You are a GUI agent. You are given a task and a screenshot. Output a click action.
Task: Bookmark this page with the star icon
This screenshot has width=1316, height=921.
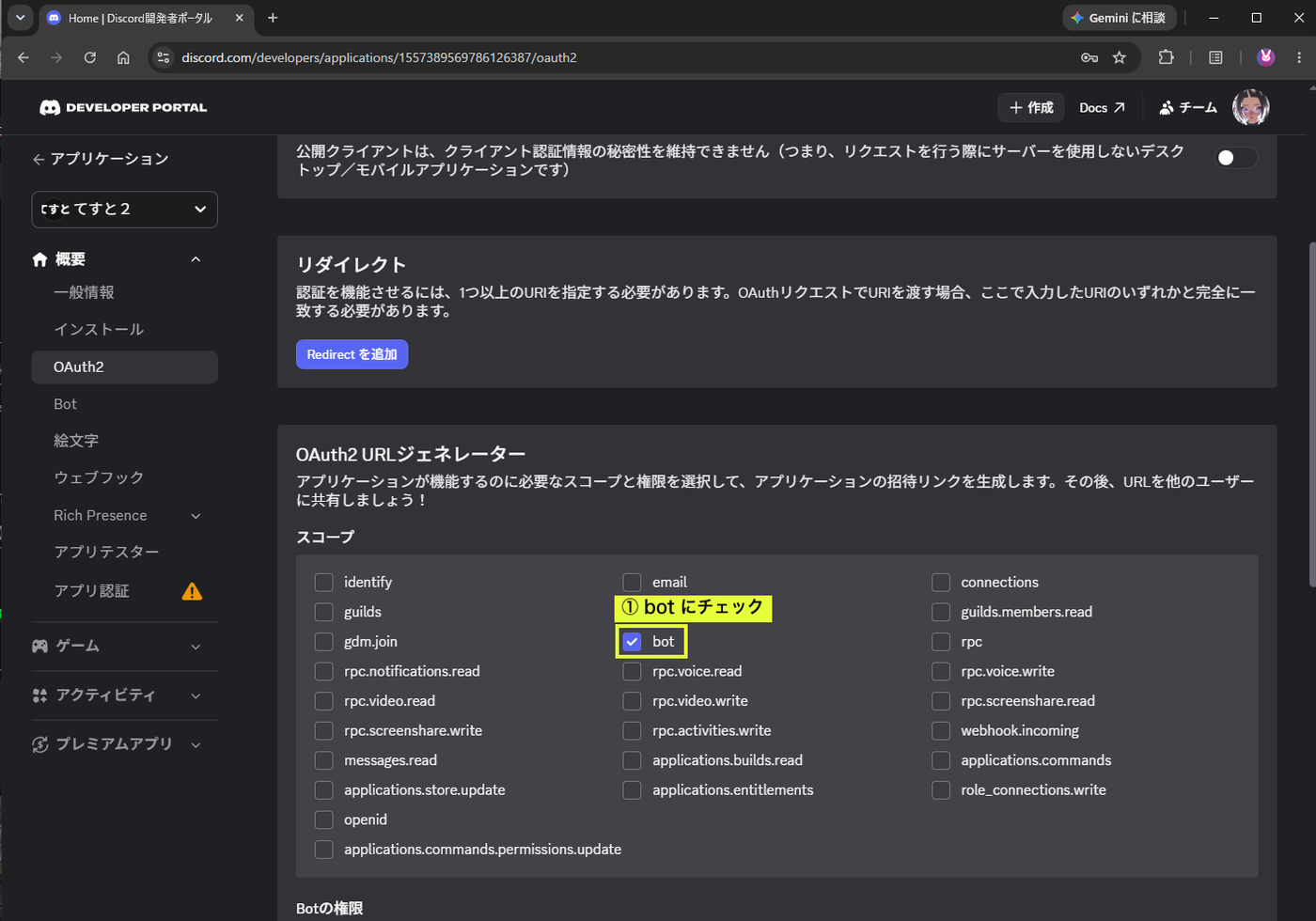(x=1119, y=57)
